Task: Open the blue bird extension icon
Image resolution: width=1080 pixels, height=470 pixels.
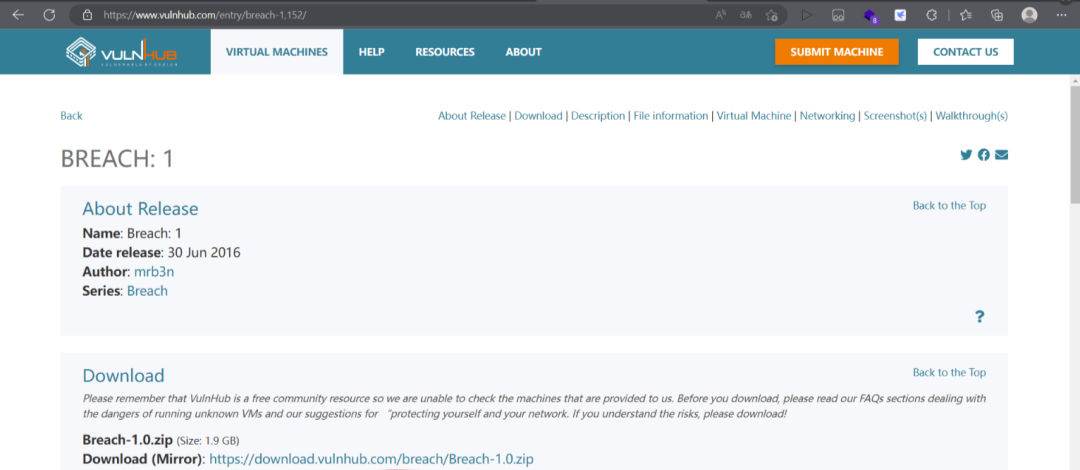Action: 900,14
